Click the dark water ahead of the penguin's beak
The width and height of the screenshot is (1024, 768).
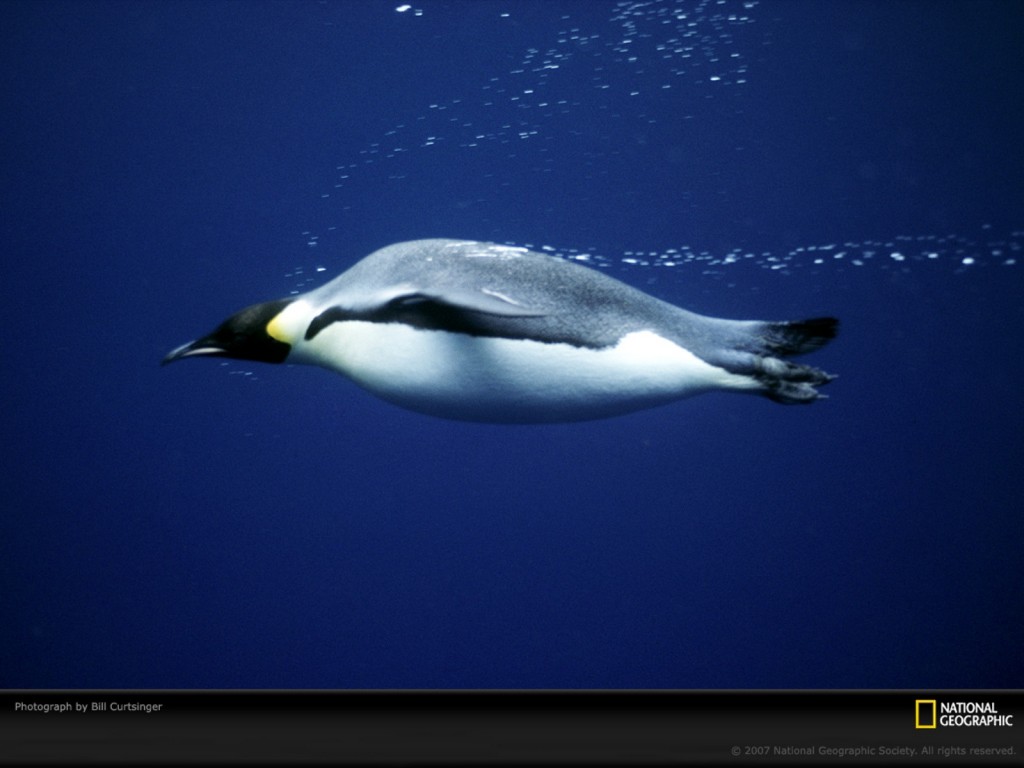(x=80, y=355)
